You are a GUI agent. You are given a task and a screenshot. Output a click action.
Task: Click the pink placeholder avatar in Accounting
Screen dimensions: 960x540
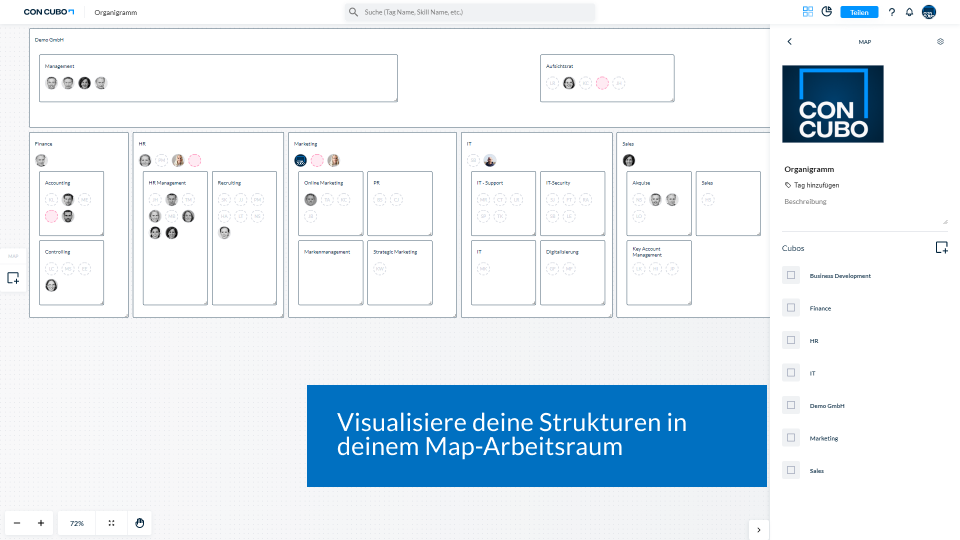[x=51, y=216]
